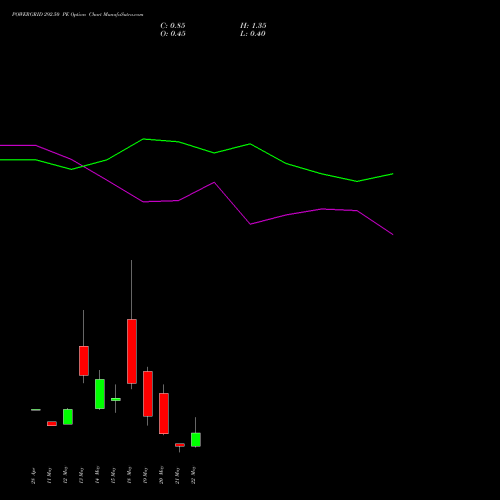Screen dimensions: 500x500
Task: Click the '19 May' date label
Action: click(145, 475)
